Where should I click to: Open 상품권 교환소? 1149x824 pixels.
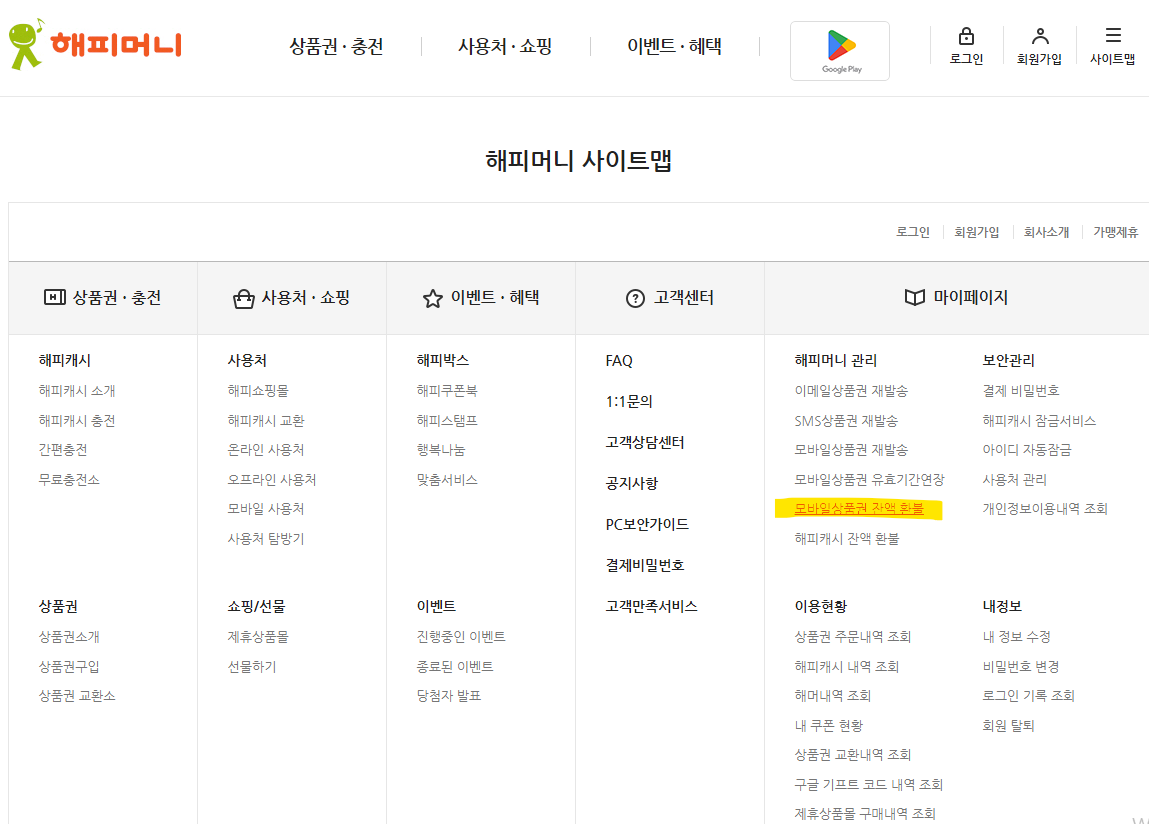click(x=77, y=695)
